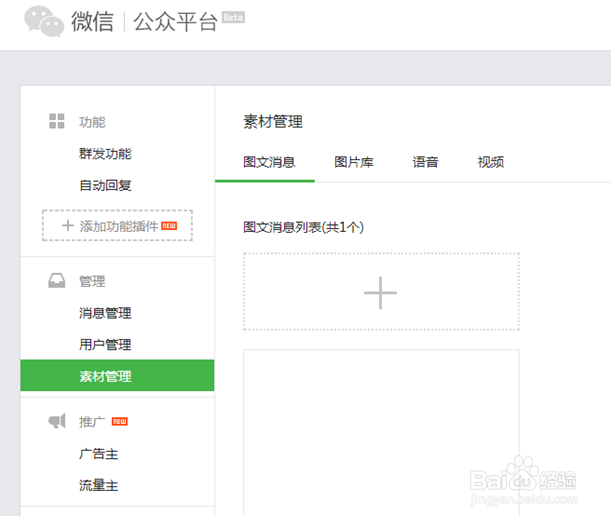Click the Beta badge next to 公众平台
The image size is (613, 521).
coord(233,18)
